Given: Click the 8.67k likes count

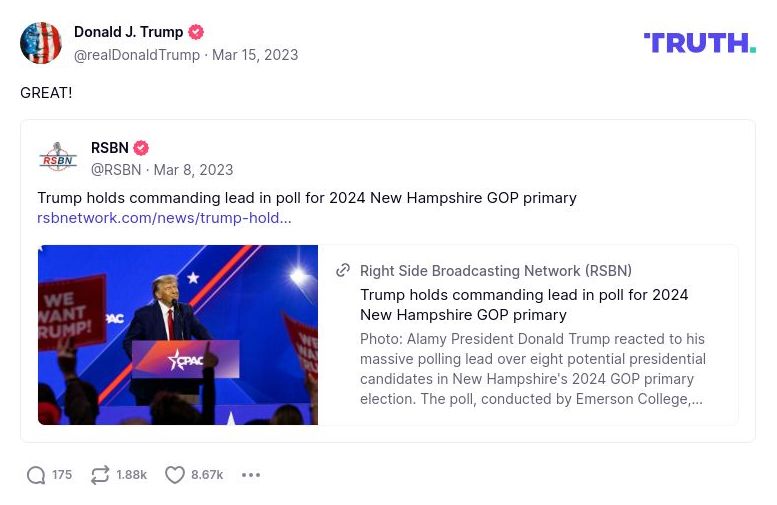Looking at the screenshot, I should (207, 475).
